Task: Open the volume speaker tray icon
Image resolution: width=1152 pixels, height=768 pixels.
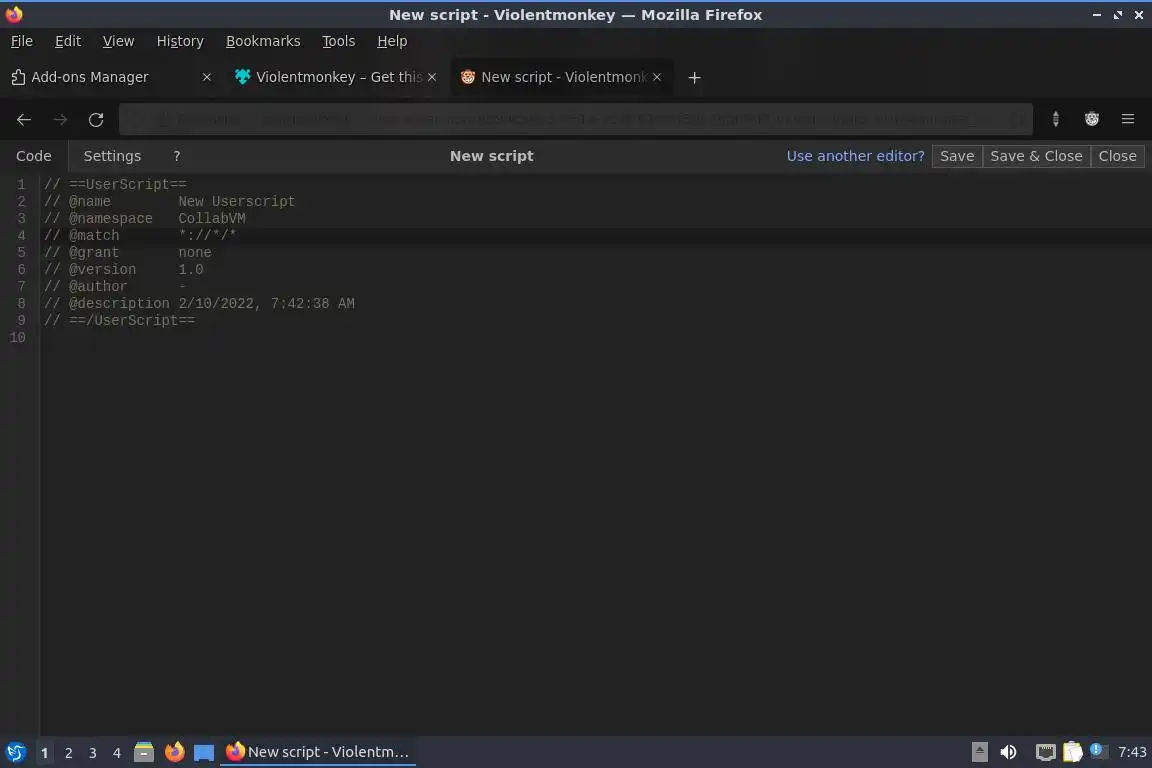Action: click(1009, 752)
